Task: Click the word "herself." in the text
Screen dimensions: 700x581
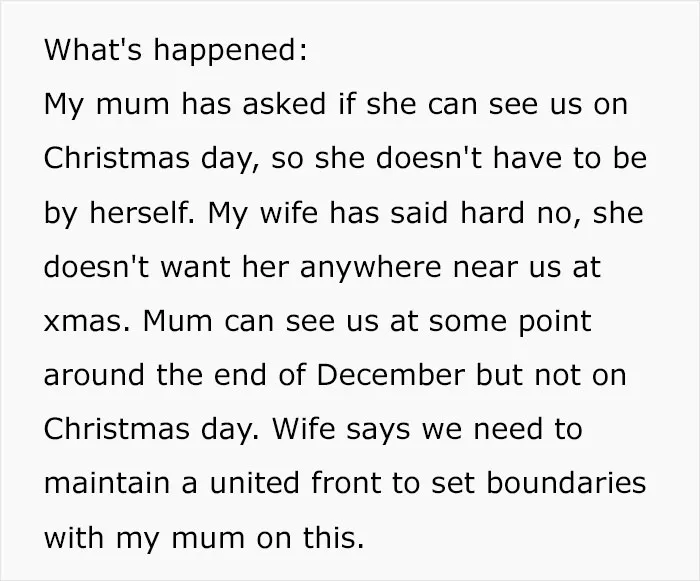Action: point(142,212)
